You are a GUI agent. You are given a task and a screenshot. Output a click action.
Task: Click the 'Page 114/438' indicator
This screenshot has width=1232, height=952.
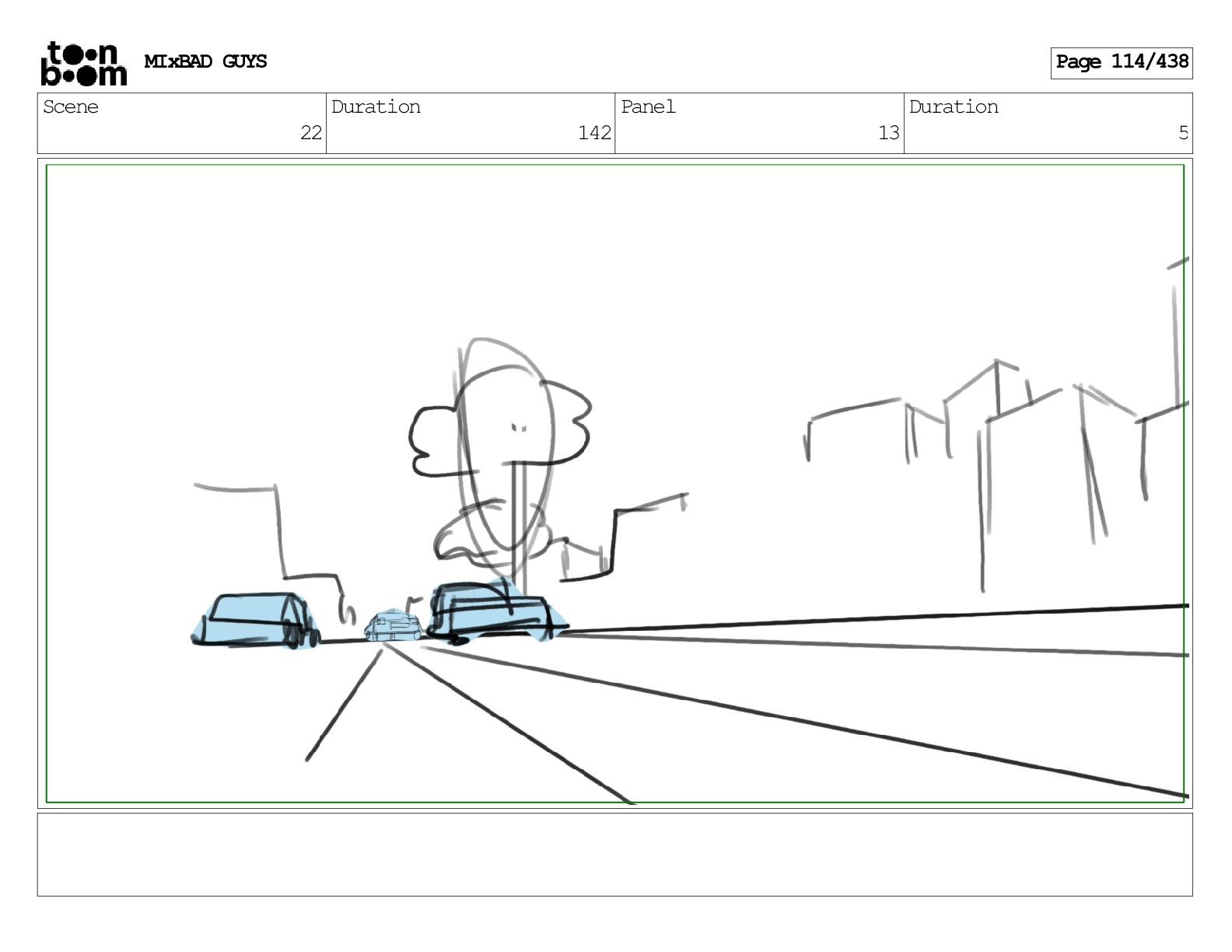[1122, 62]
